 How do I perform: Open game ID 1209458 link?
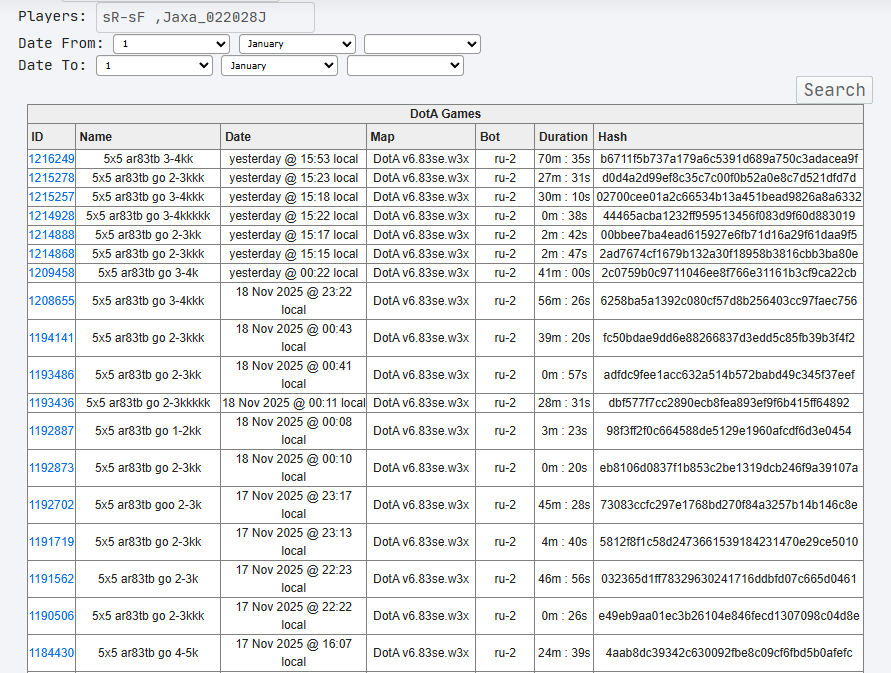[x=52, y=273]
